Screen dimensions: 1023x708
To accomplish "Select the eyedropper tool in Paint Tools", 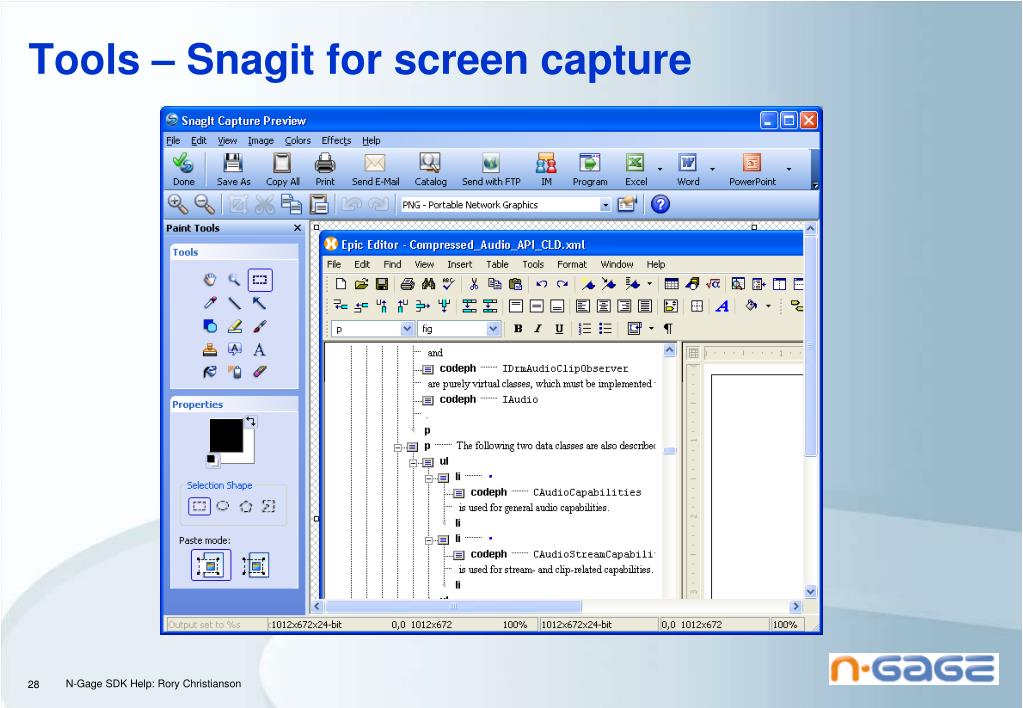I will (209, 303).
